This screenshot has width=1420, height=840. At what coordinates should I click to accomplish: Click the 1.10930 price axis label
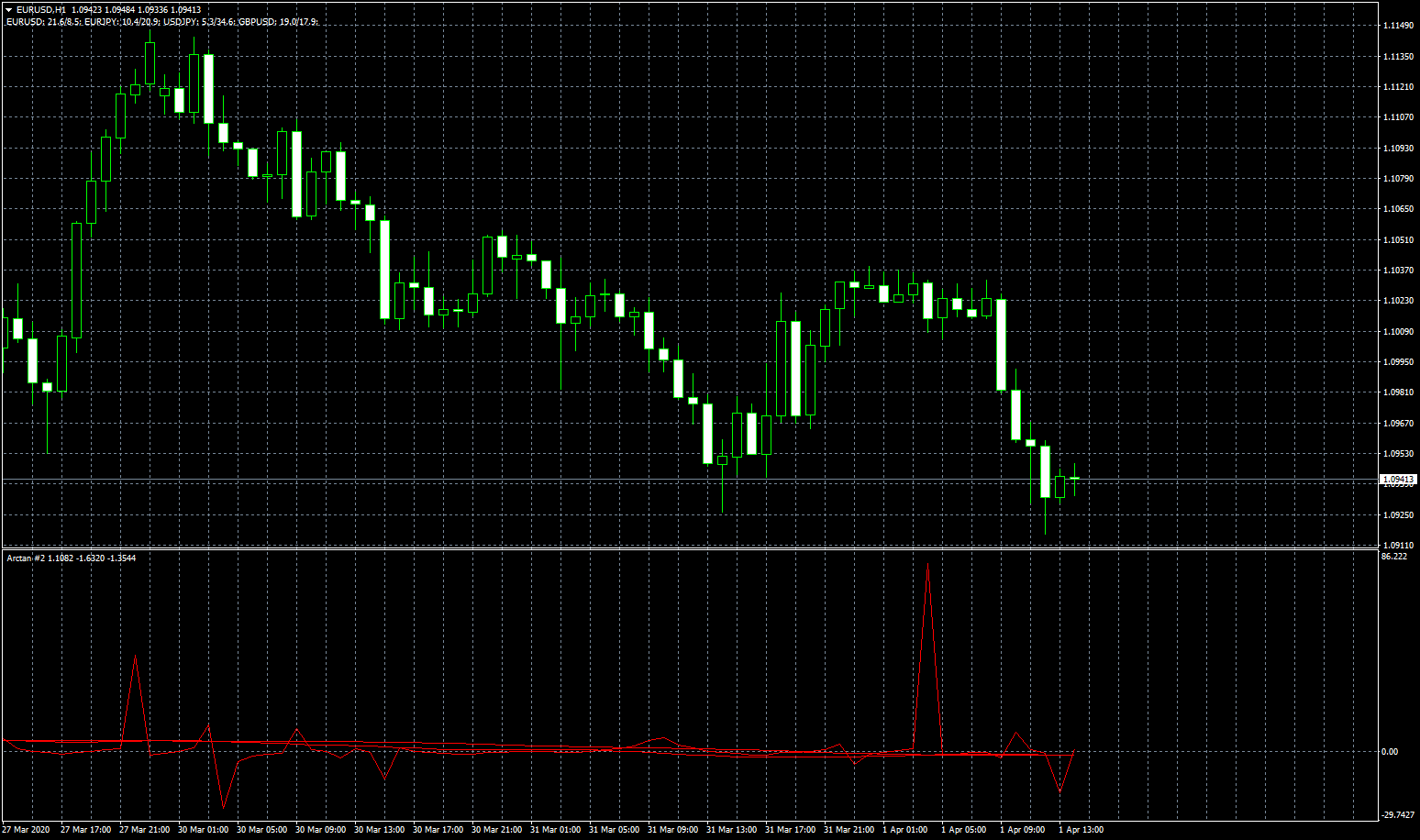(x=1398, y=148)
